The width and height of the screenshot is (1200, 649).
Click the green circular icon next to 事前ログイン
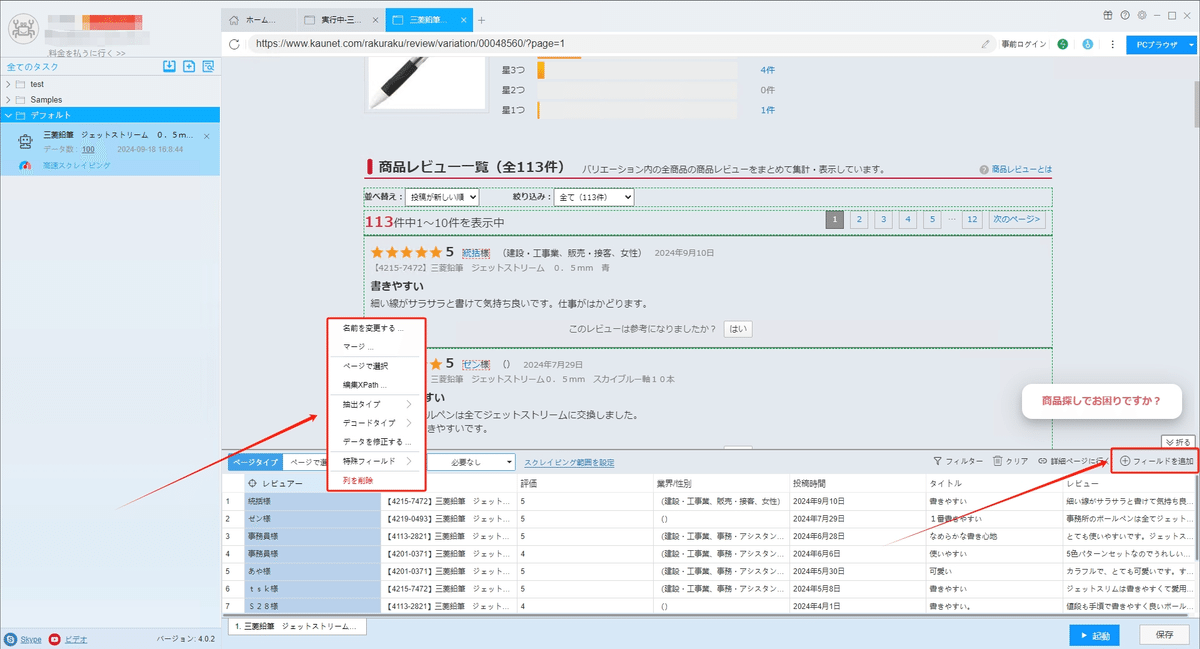tap(1062, 44)
